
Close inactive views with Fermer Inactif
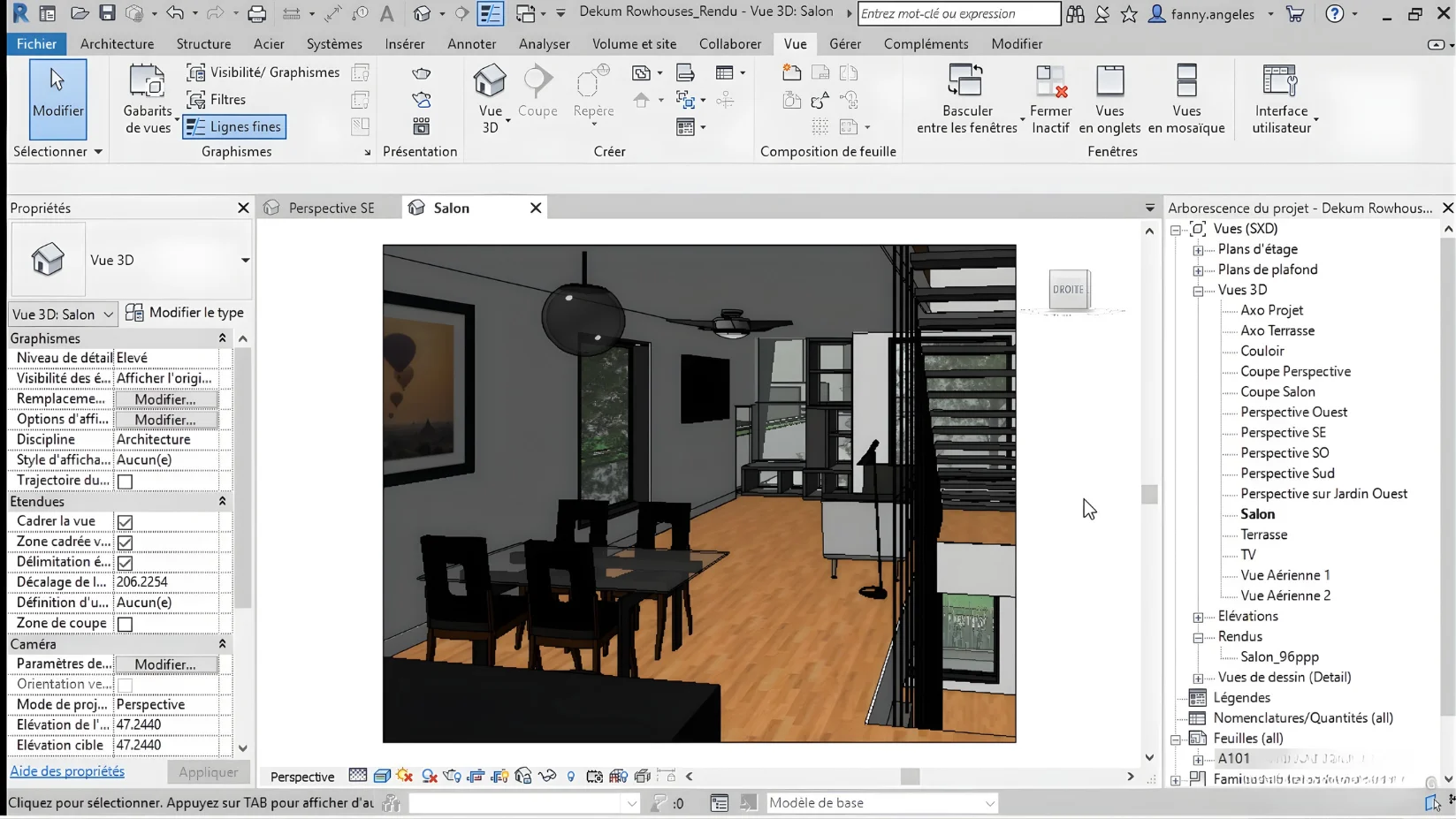(x=1050, y=99)
